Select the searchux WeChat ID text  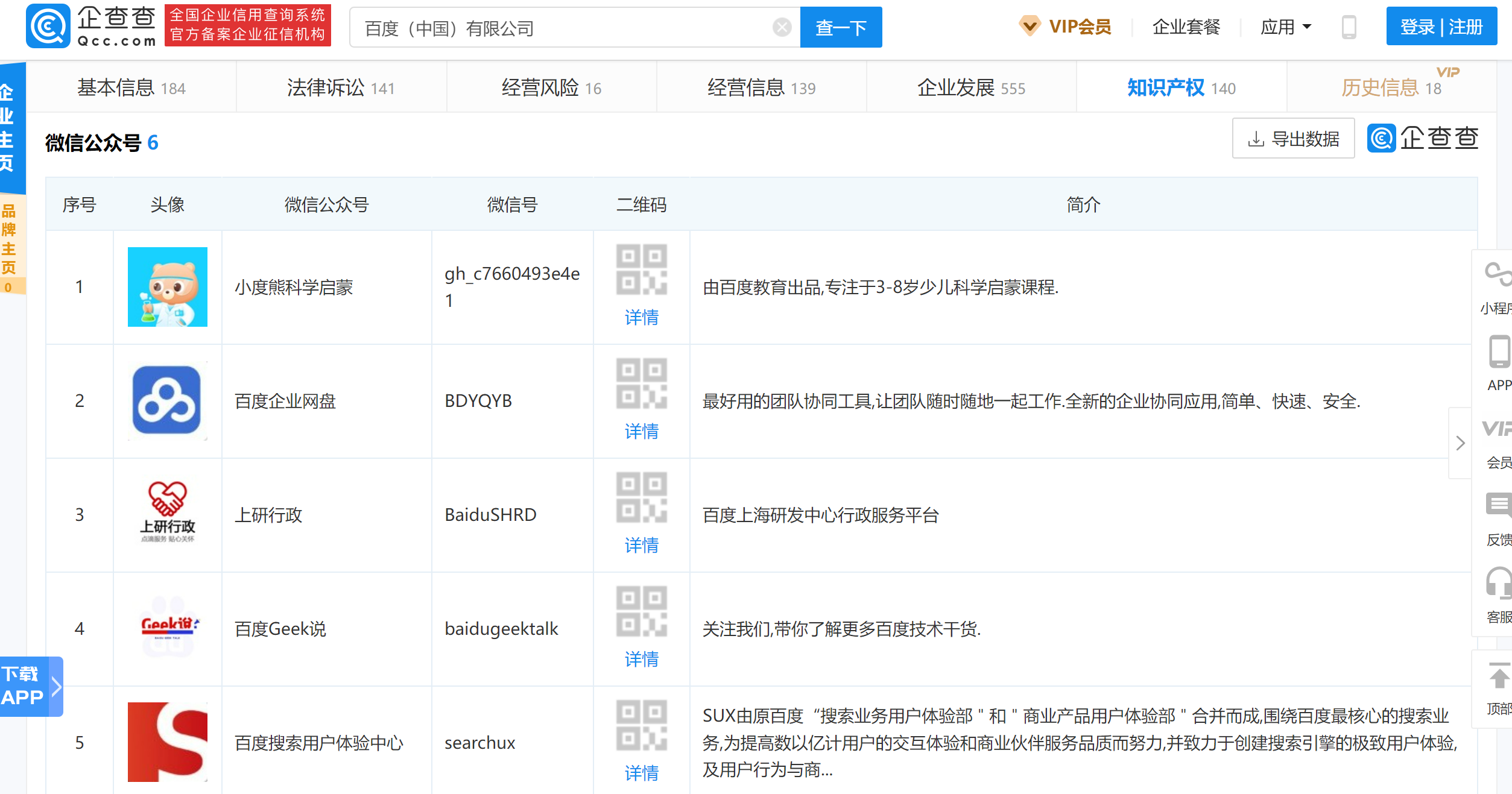click(480, 743)
